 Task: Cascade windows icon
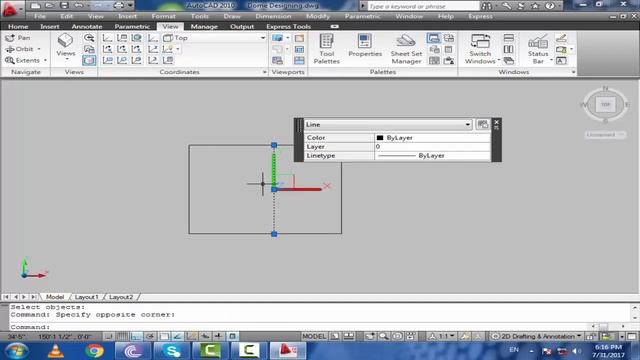tap(509, 61)
